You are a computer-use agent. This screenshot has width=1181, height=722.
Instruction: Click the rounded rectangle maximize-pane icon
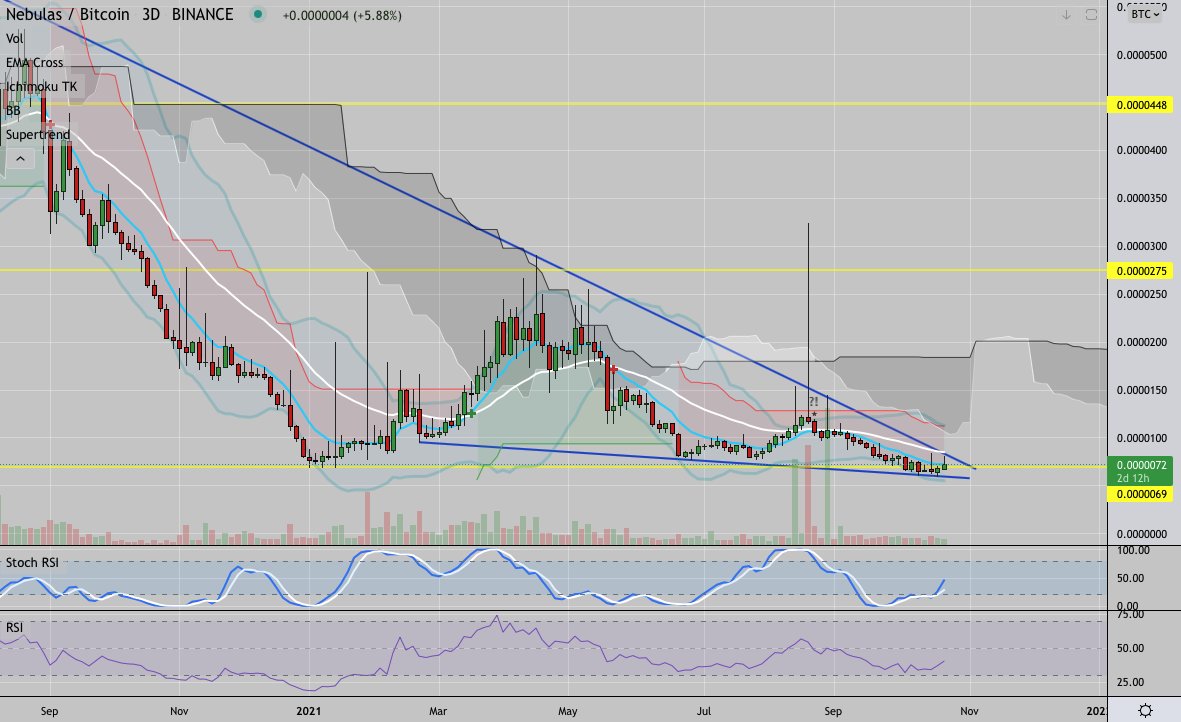[1091, 14]
